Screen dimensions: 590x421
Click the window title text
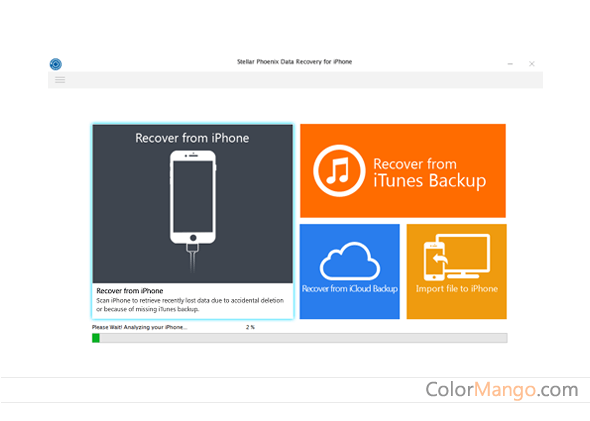pos(294,62)
